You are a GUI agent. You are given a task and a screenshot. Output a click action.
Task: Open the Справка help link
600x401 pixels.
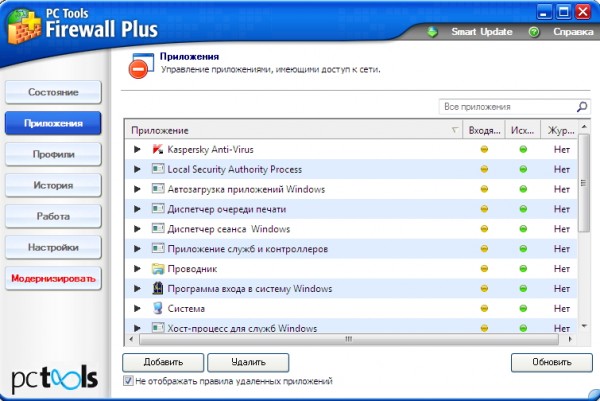pyautogui.click(x=573, y=32)
